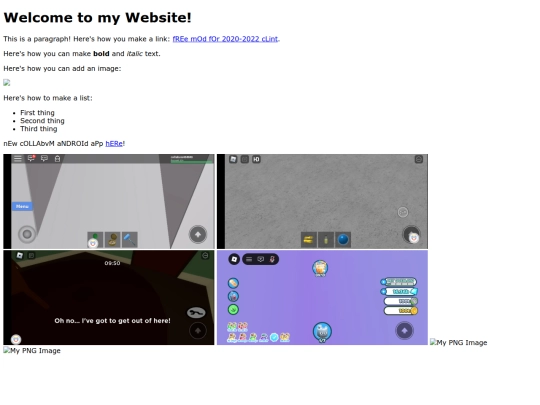This screenshot has width=540, height=405.
Task: Click the HD badge in concrete screenshot
Action: click(256, 159)
